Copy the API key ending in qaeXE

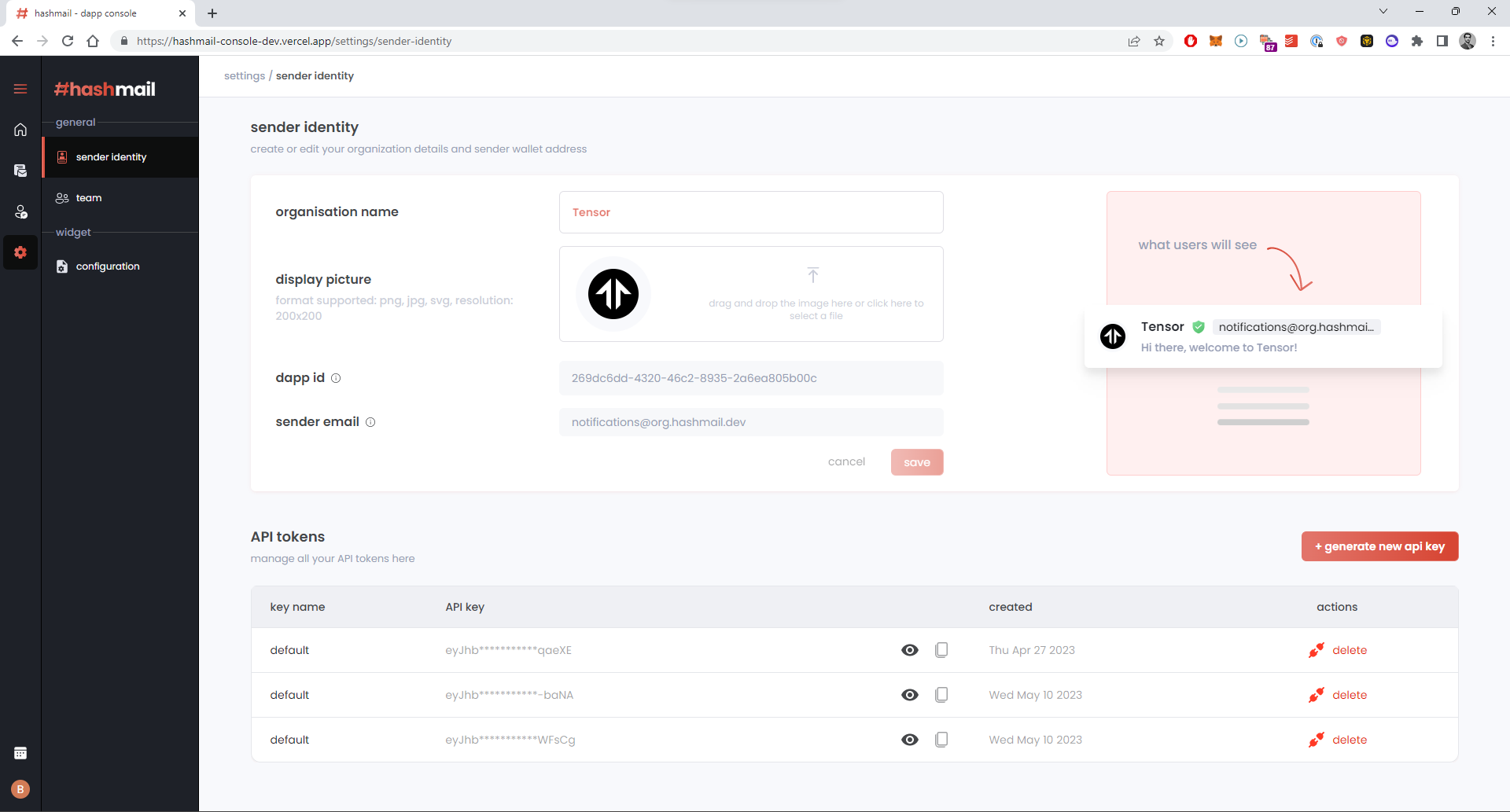coord(941,650)
